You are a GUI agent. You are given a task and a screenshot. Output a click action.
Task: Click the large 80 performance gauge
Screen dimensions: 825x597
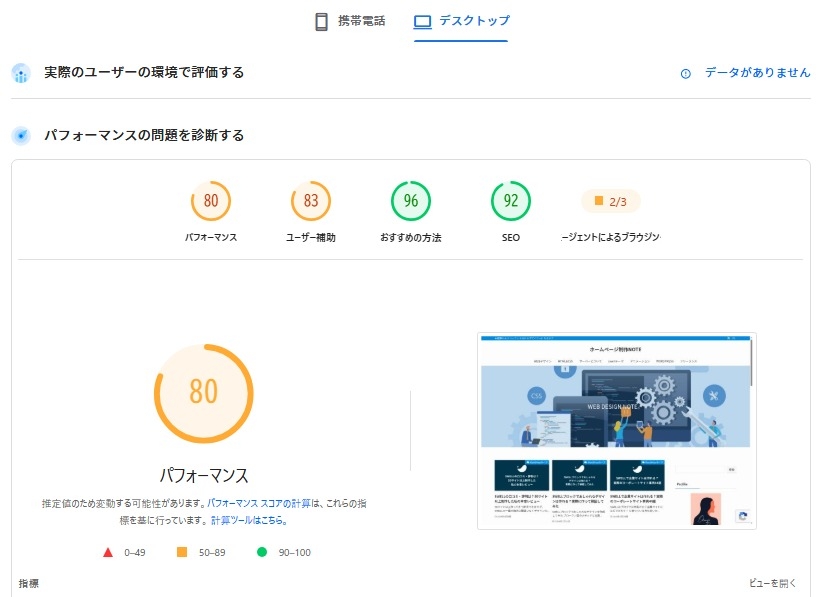(204, 393)
